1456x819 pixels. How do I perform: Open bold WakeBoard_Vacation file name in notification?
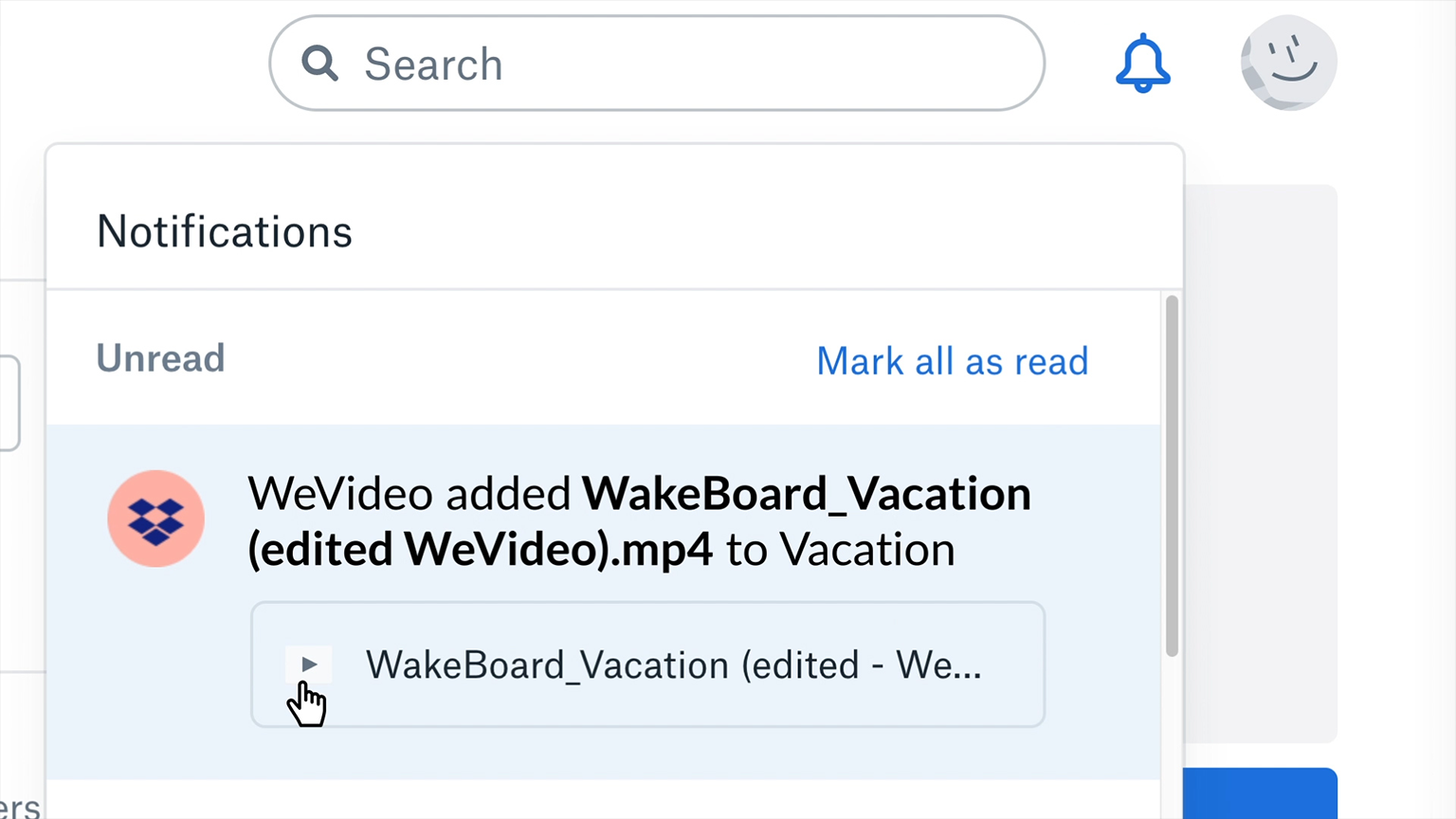tap(806, 494)
